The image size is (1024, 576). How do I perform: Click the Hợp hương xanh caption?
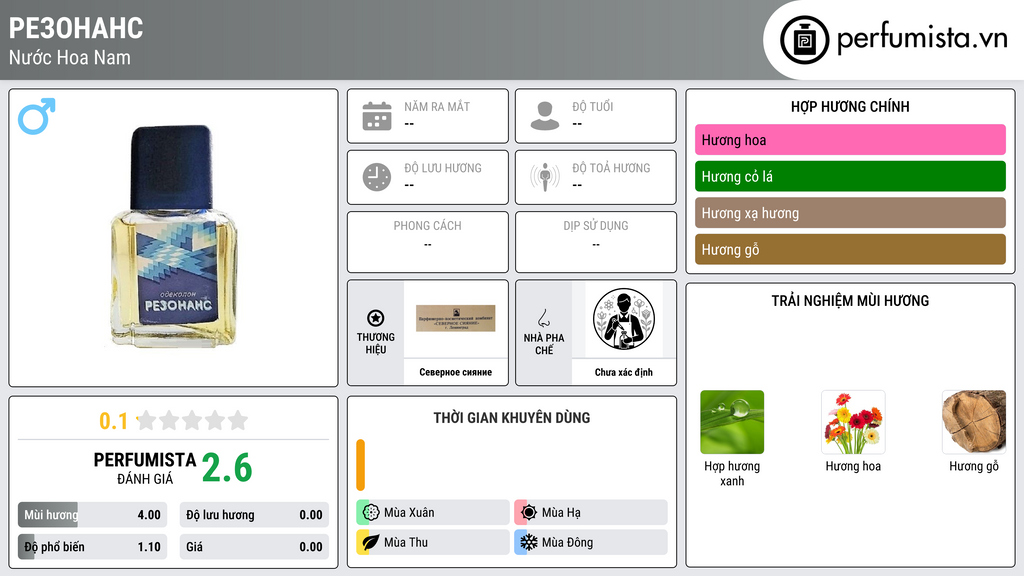(732, 473)
